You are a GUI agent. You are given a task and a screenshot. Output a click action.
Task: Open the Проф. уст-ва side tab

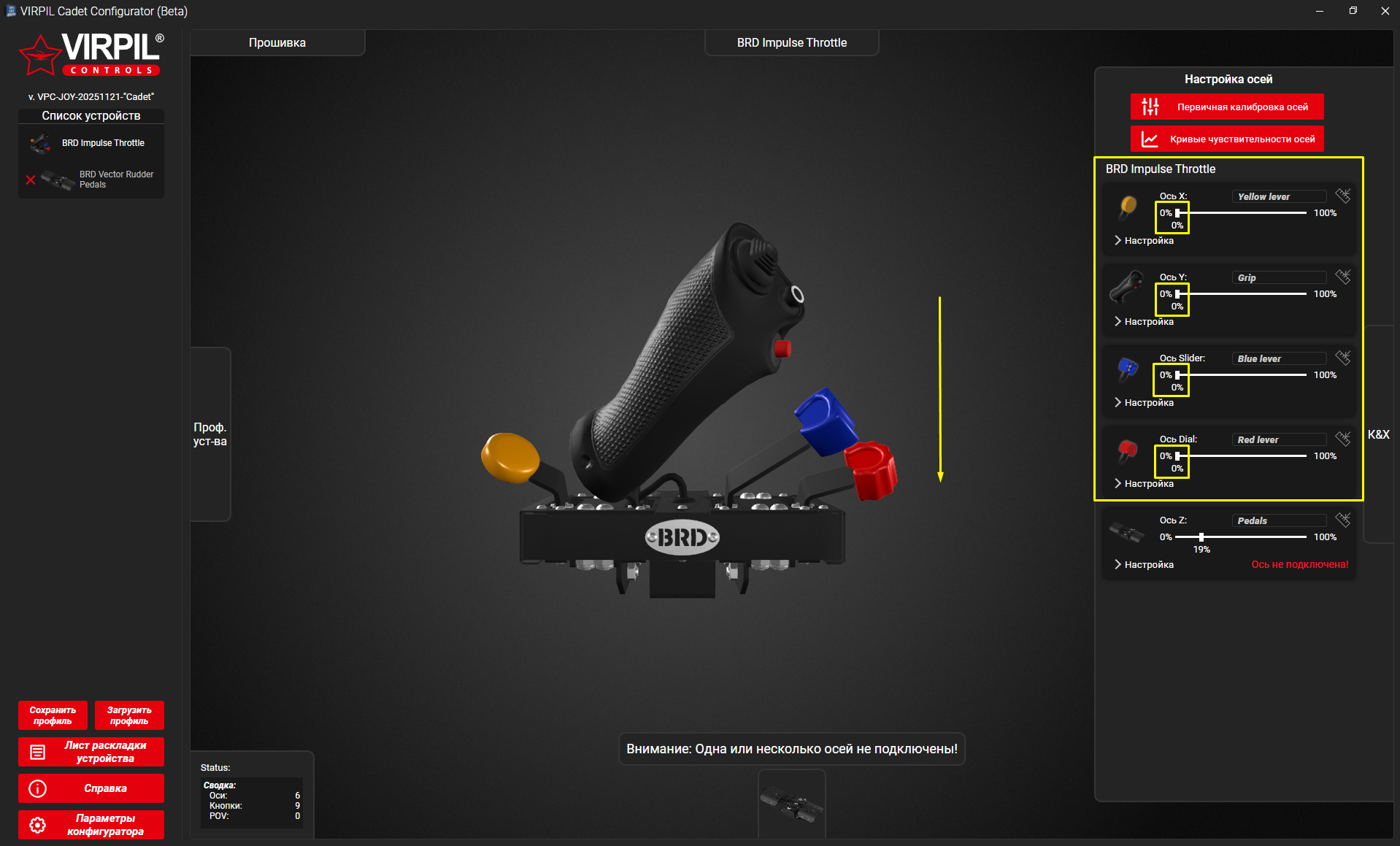click(x=210, y=434)
